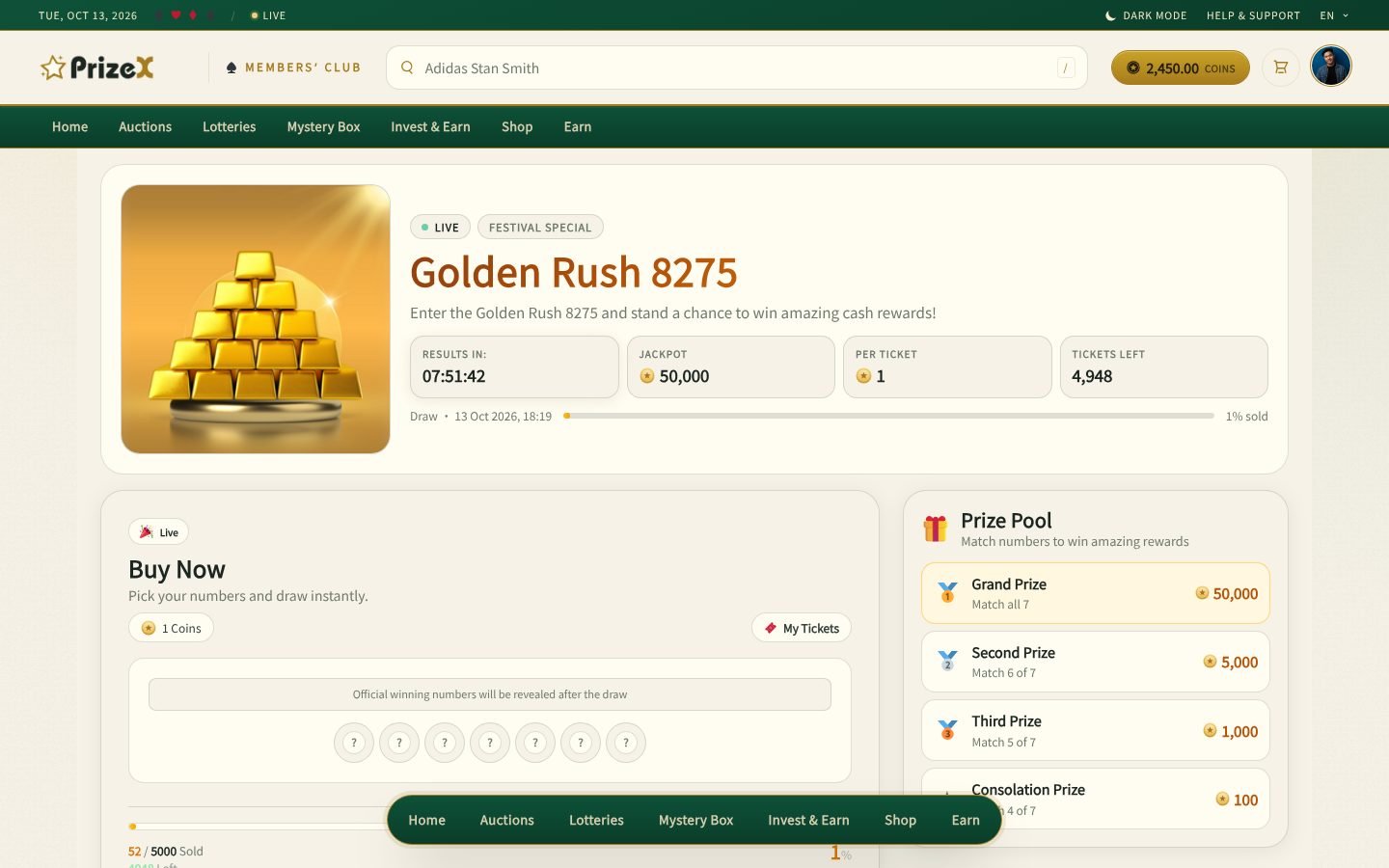Click the Third Prize bronze medal icon
The width and height of the screenshot is (1389, 868).
pos(947,731)
